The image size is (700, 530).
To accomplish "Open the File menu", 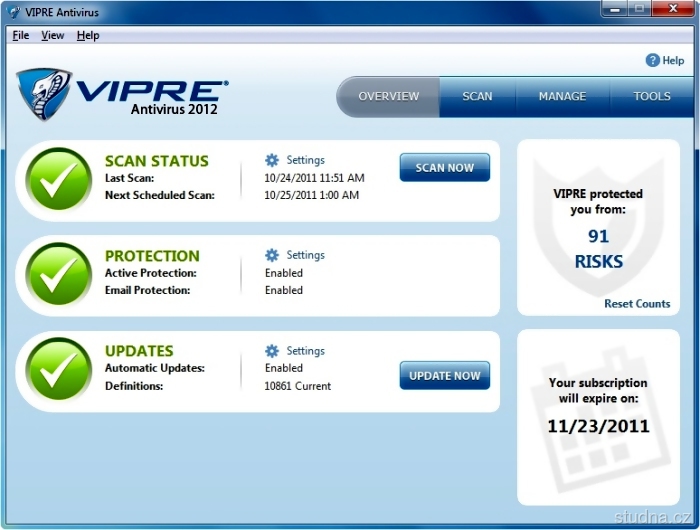I will point(21,35).
